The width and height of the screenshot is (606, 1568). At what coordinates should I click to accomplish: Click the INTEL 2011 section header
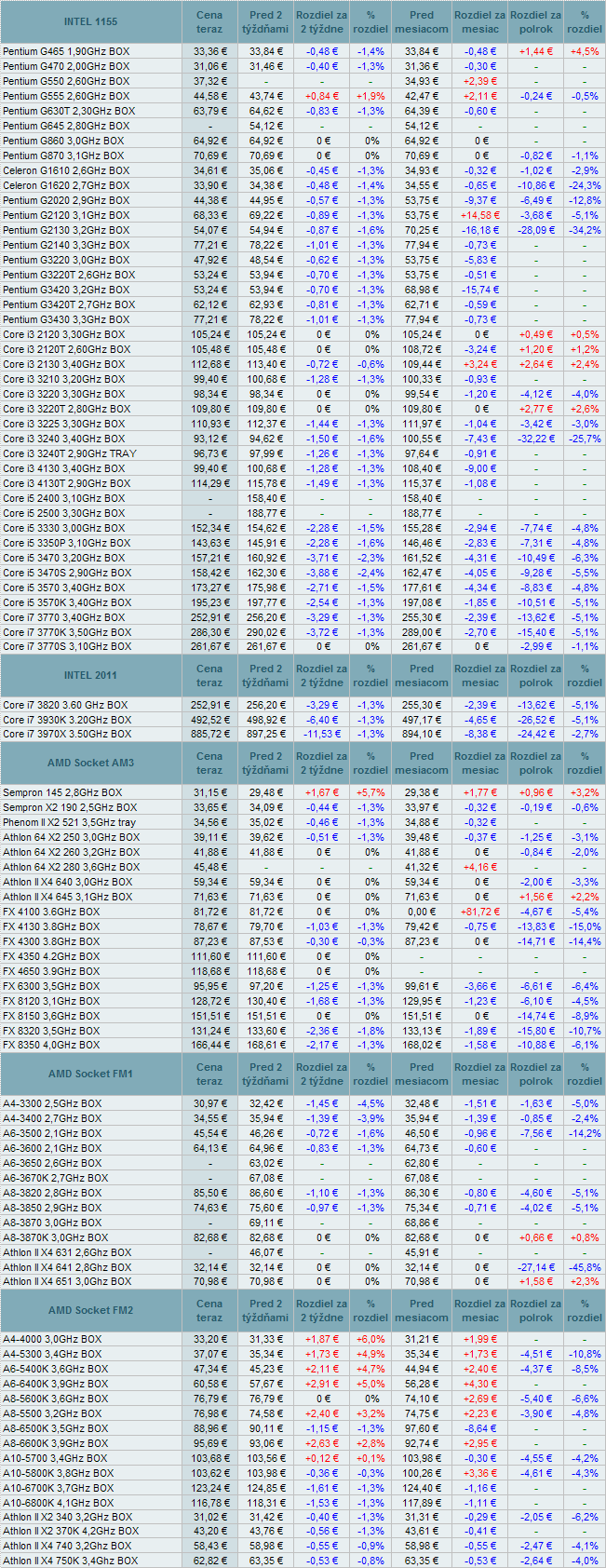(x=91, y=675)
